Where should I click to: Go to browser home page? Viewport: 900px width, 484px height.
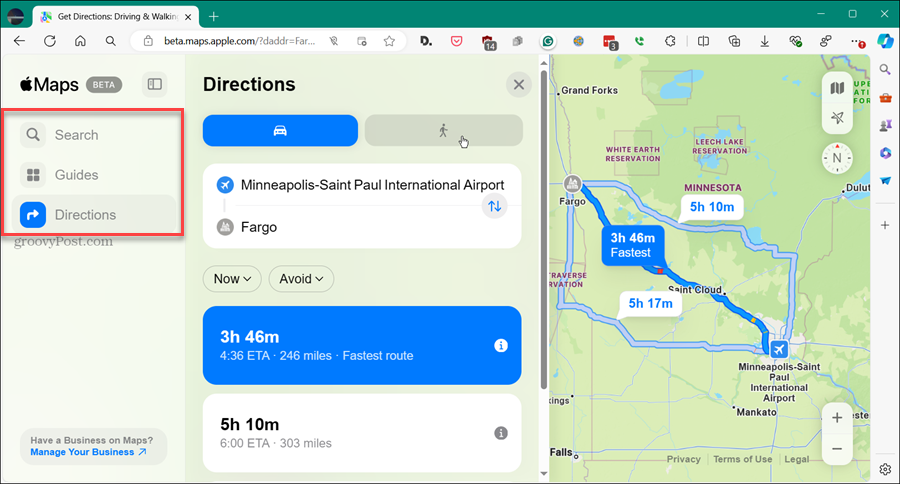(x=80, y=41)
